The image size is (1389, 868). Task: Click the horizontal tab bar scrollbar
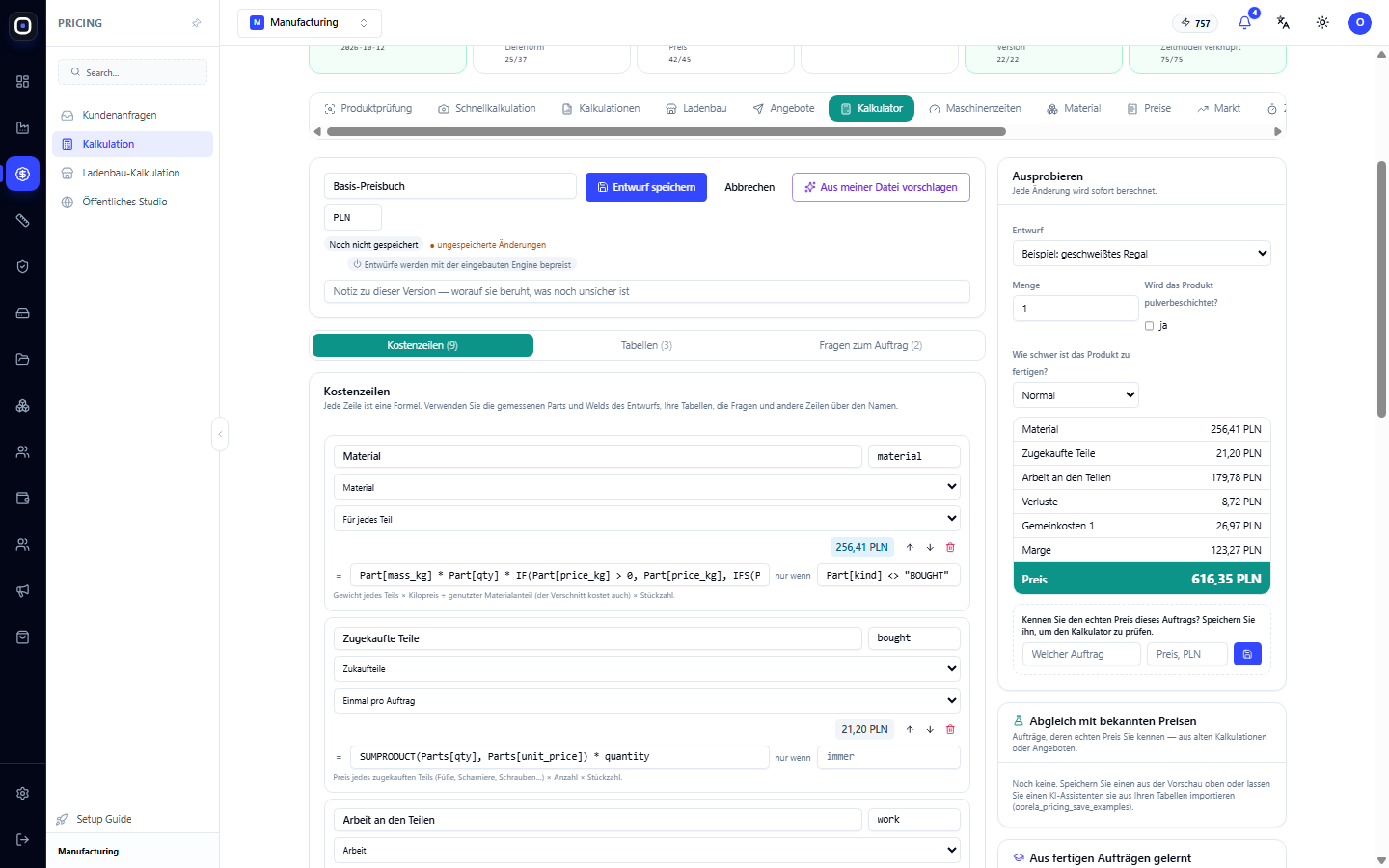coord(667,132)
